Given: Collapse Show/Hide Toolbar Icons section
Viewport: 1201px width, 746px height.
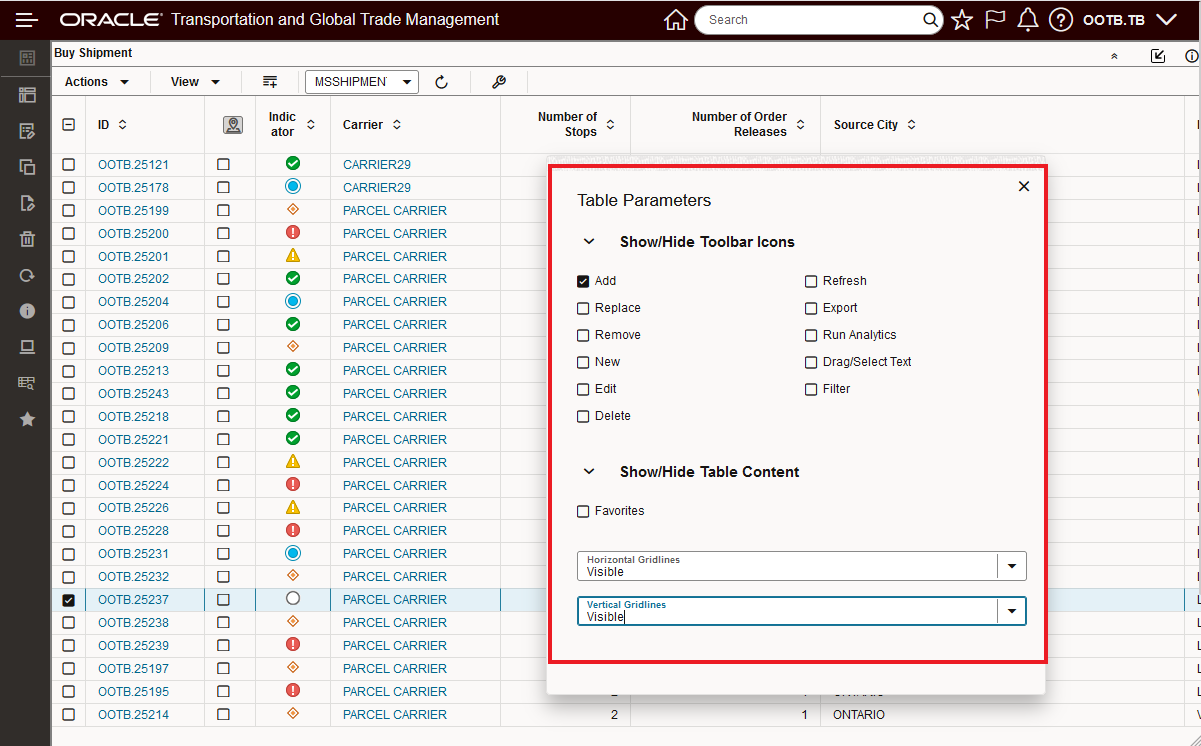Looking at the screenshot, I should 589,242.
